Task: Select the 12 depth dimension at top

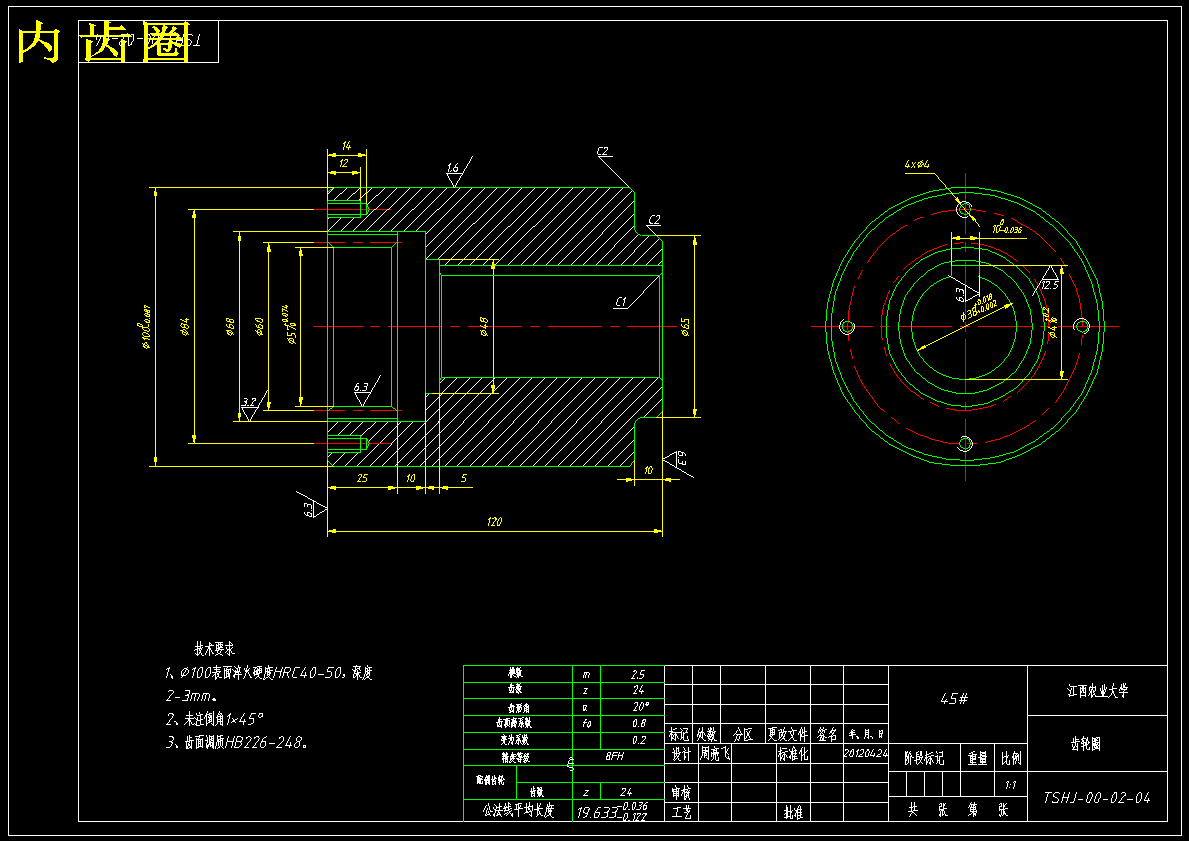Action: coord(344,163)
